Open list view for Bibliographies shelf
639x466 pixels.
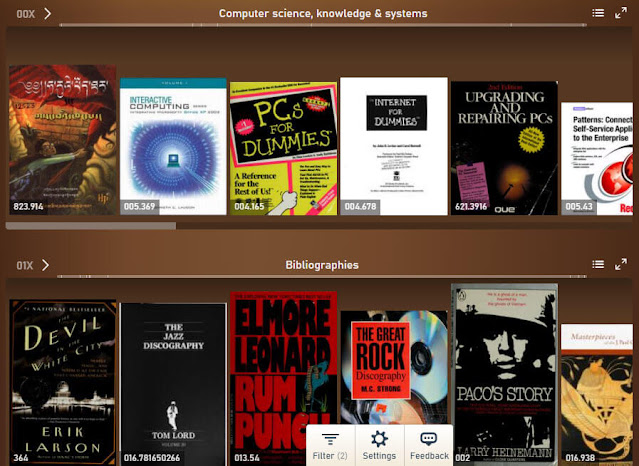(598, 264)
